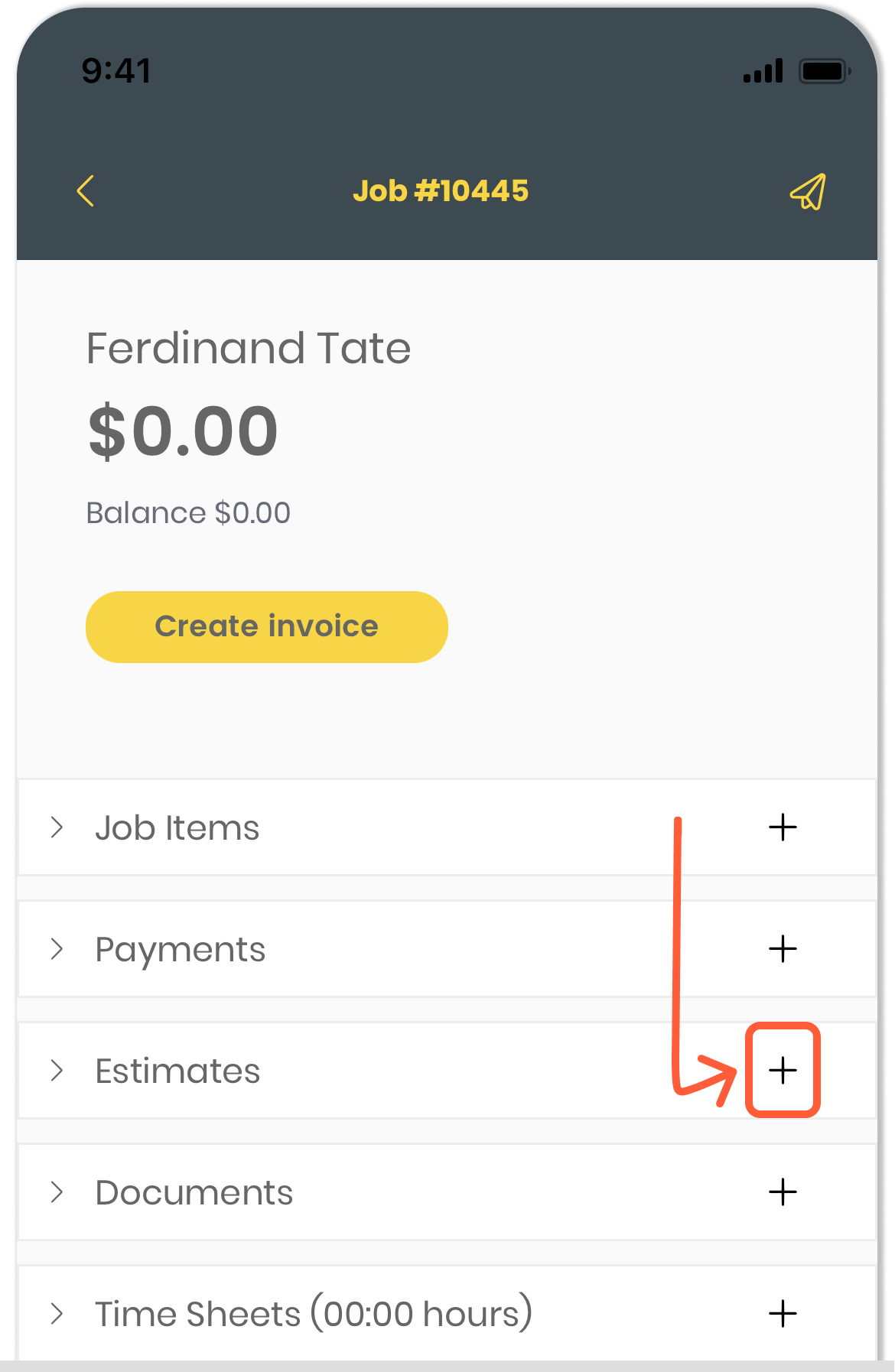Expand the Payments chevron

[x=57, y=949]
